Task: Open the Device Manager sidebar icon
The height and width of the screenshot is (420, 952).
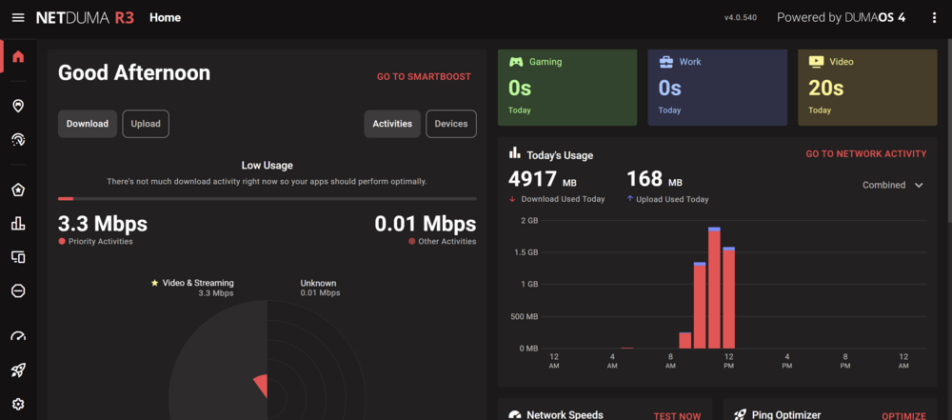Action: point(18,257)
